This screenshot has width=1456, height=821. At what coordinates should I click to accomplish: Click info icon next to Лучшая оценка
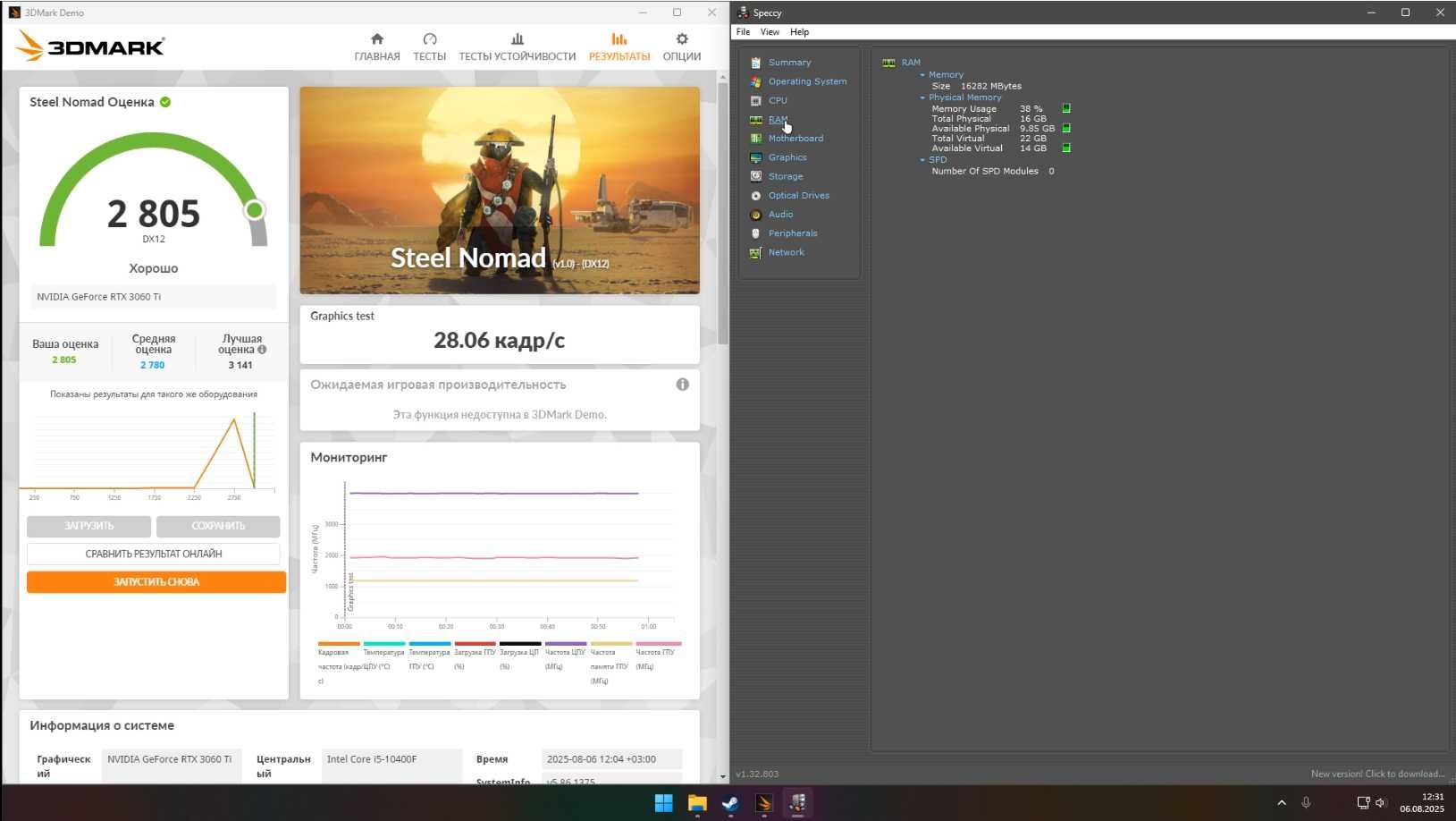pos(262,350)
